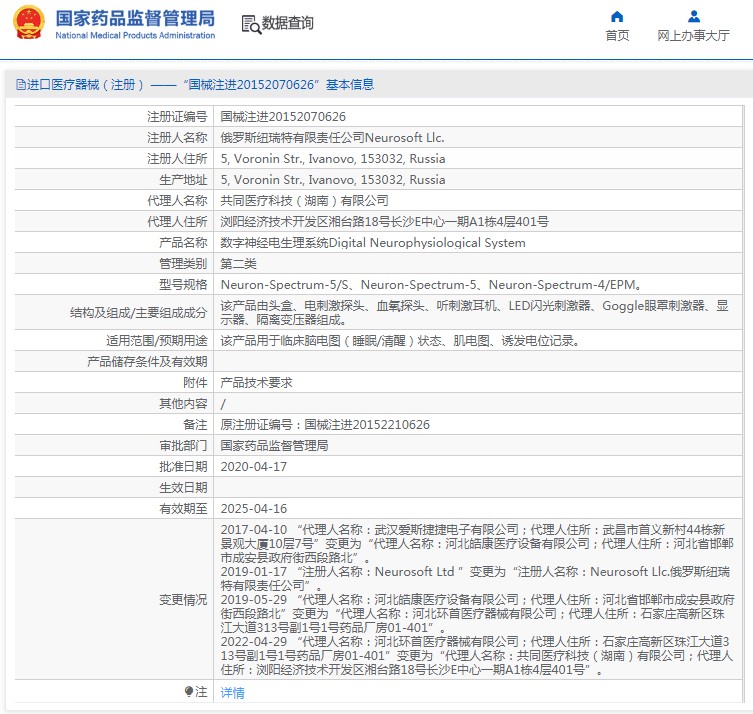Select the 变更情况 label

tap(183, 600)
